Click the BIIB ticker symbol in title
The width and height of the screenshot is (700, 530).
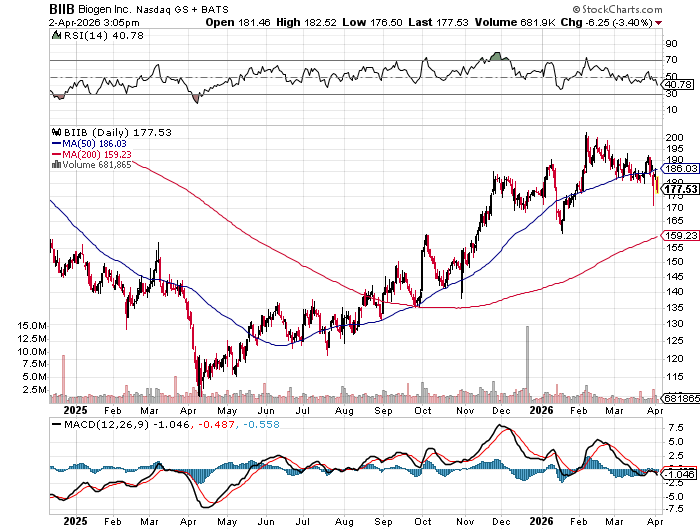point(62,9)
